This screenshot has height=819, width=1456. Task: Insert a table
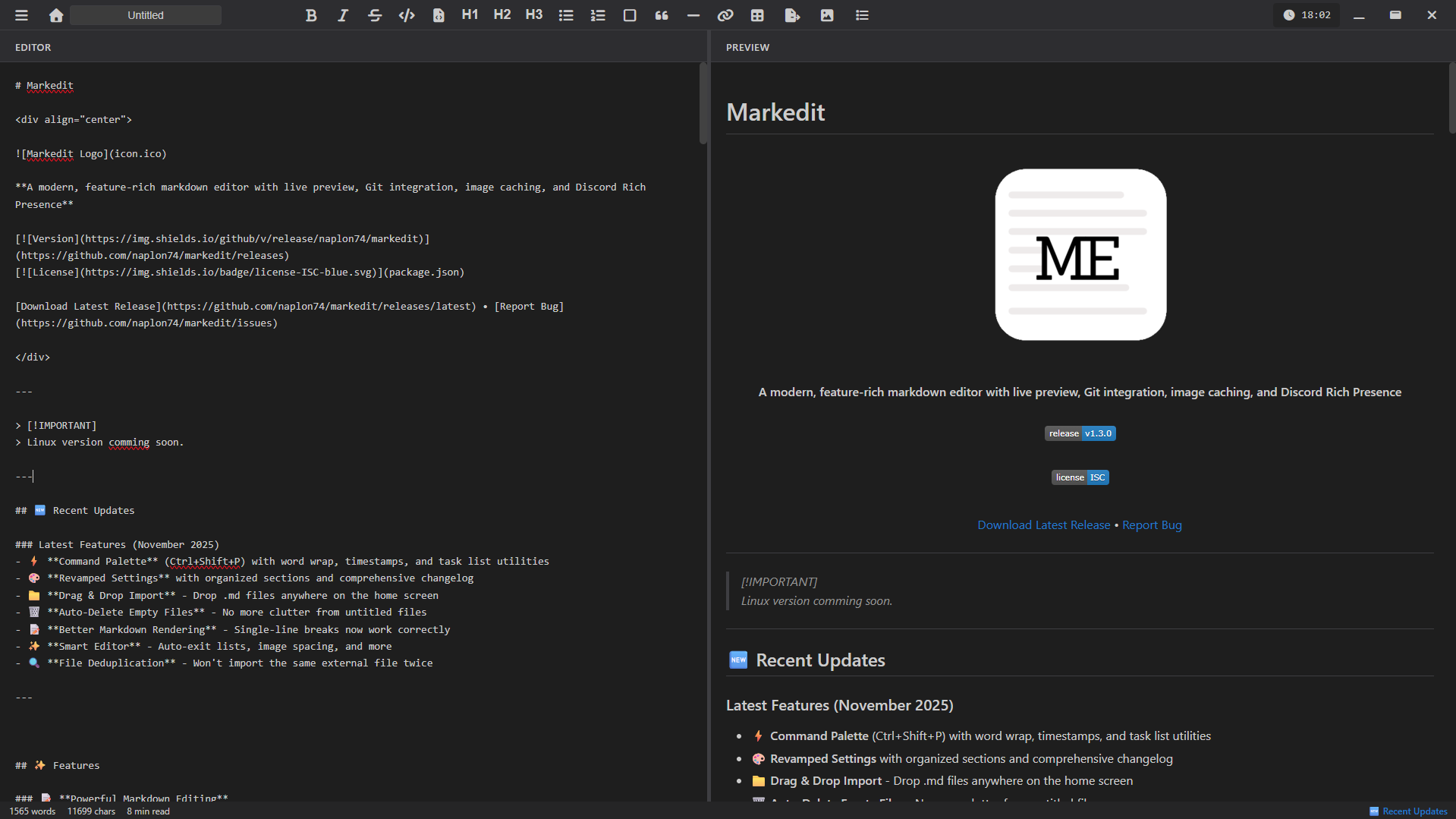coord(756,14)
